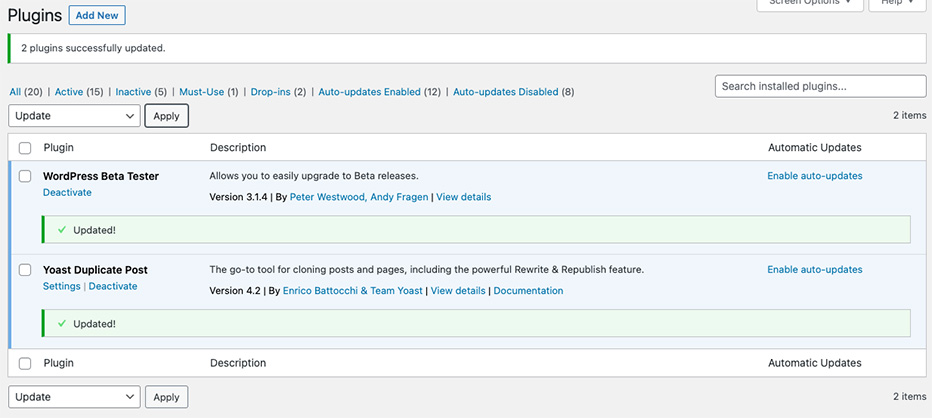Image resolution: width=932 pixels, height=418 pixels.
Task: Show All plugins filter
Action: point(15,92)
